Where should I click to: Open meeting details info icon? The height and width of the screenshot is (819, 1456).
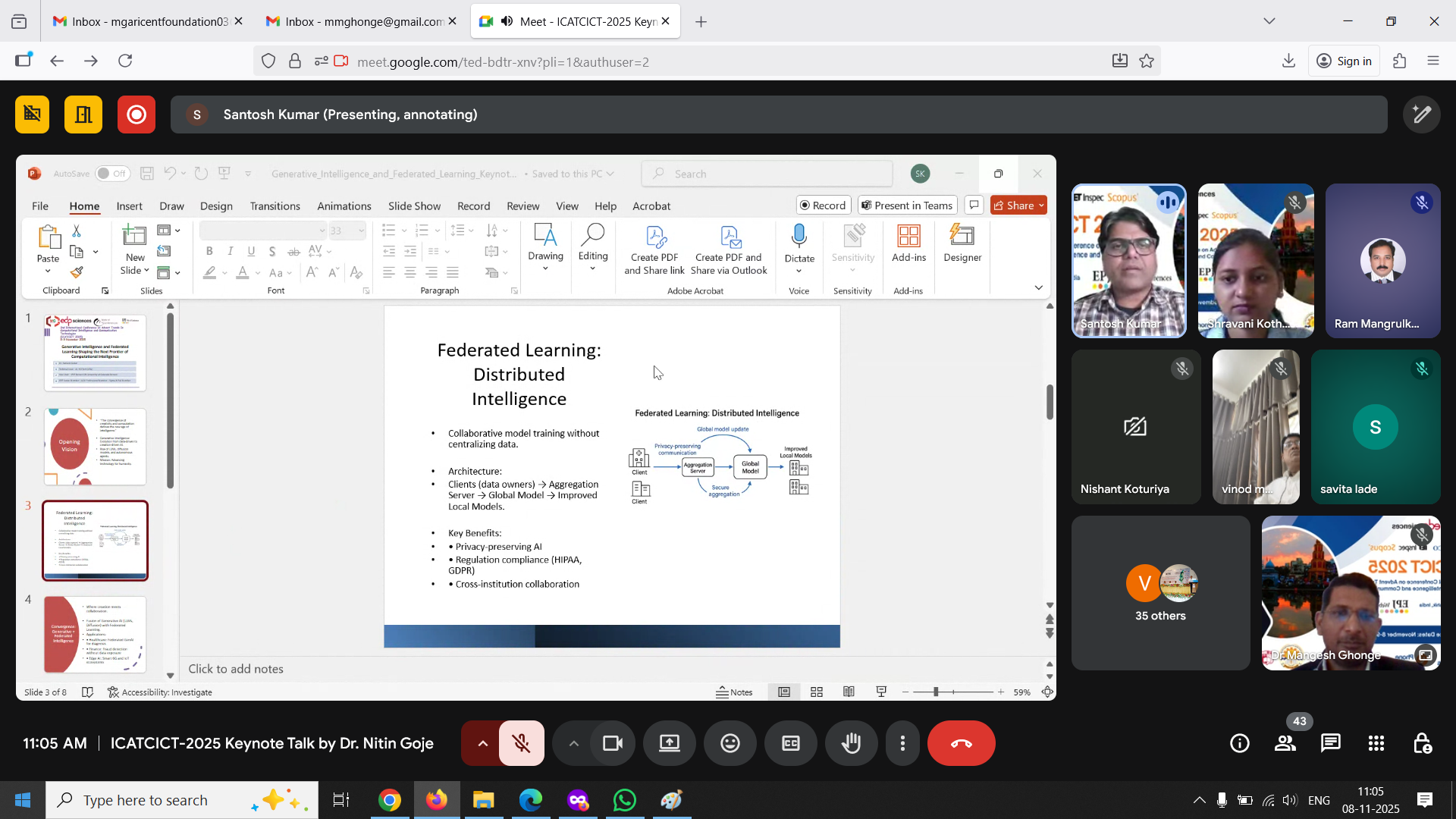(1240, 744)
